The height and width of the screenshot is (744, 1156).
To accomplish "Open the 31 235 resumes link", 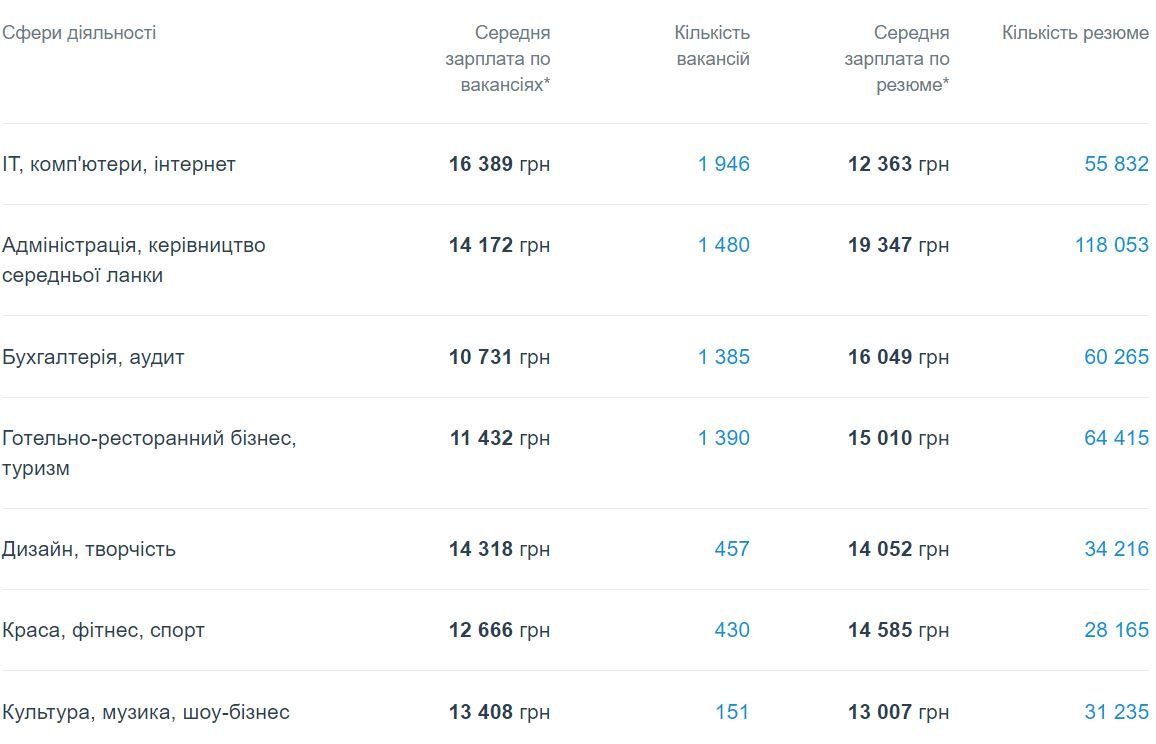I will [x=1116, y=712].
